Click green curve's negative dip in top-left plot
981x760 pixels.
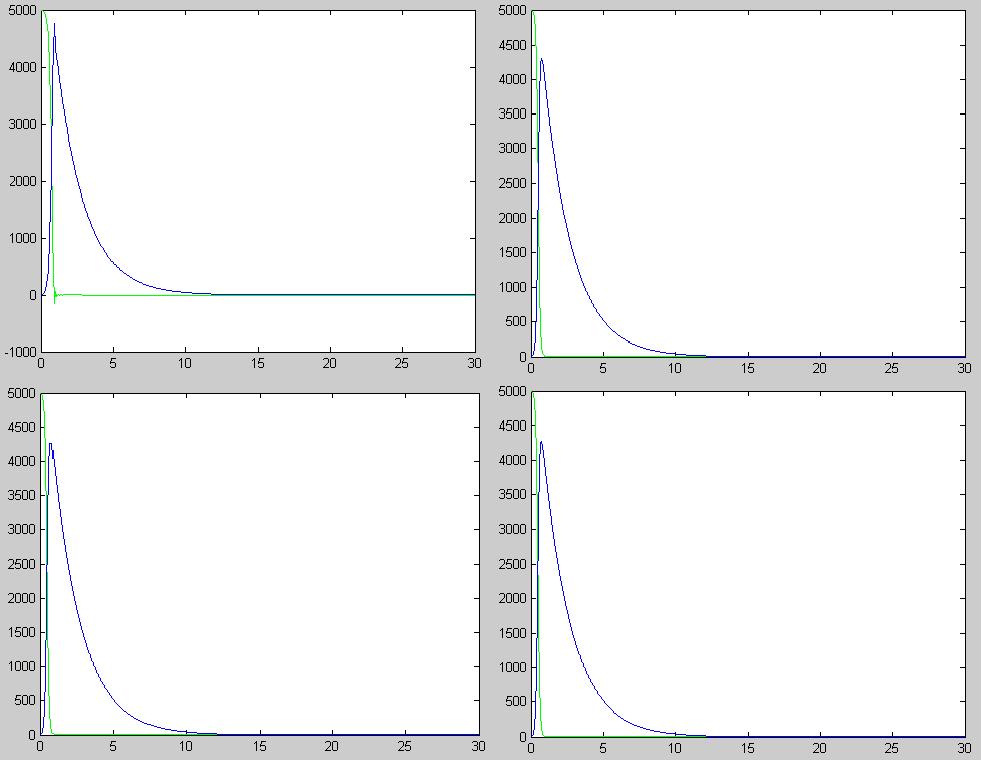(x=55, y=300)
